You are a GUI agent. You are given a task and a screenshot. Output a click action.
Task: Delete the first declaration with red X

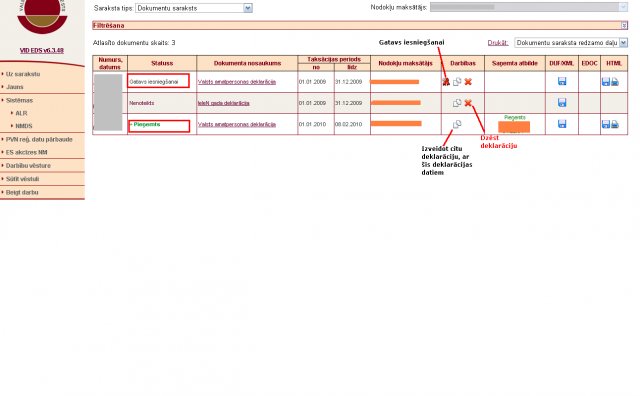[x=468, y=82]
